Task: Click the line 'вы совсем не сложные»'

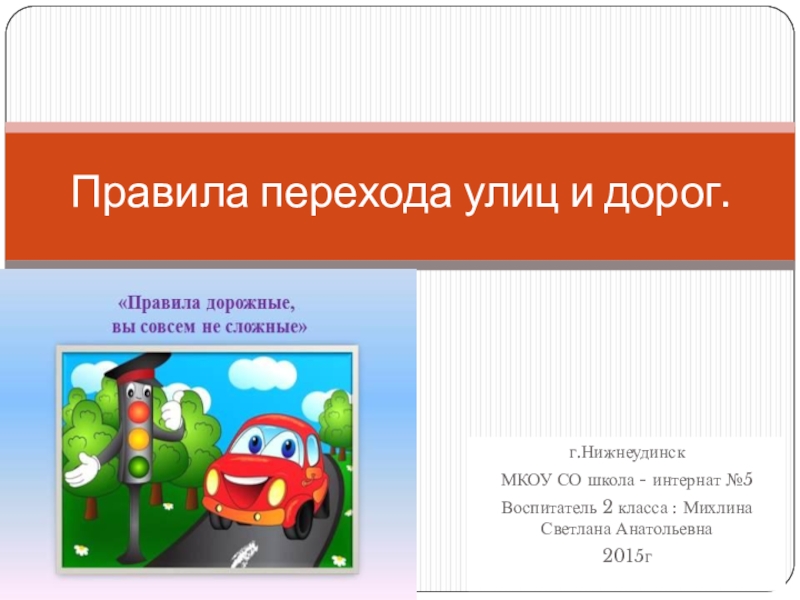Action: (210, 326)
